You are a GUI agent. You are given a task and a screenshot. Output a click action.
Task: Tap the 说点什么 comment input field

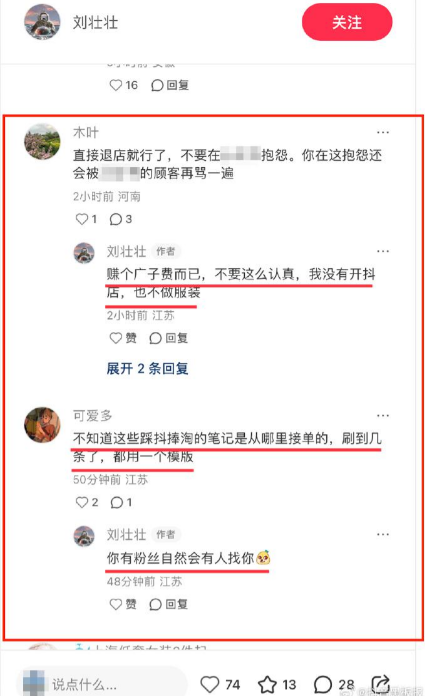[x=102, y=684]
